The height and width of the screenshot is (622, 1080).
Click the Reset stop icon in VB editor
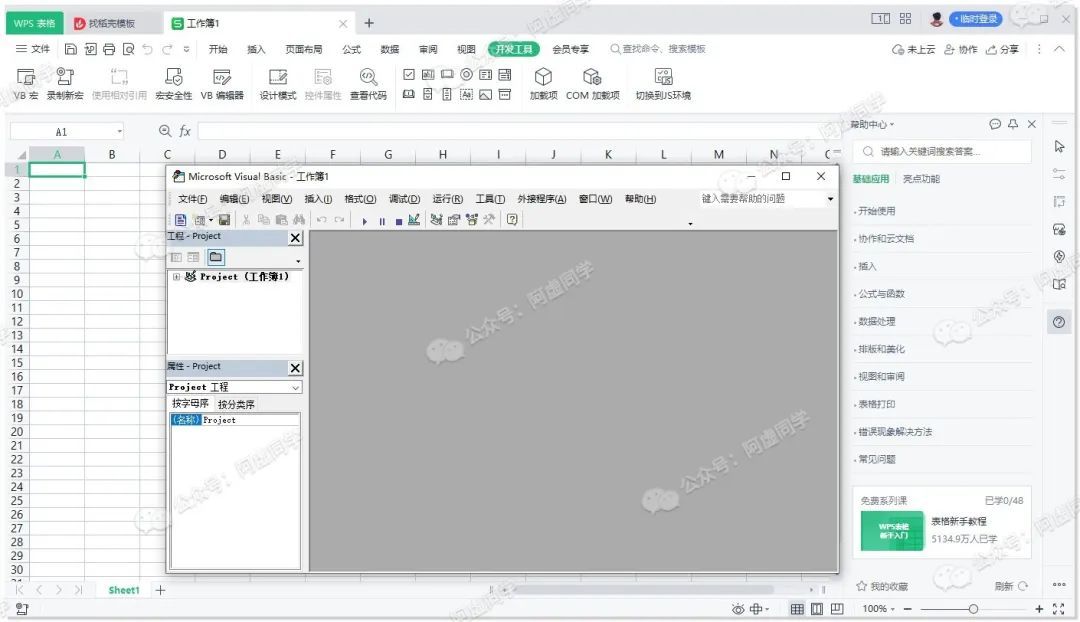point(398,221)
